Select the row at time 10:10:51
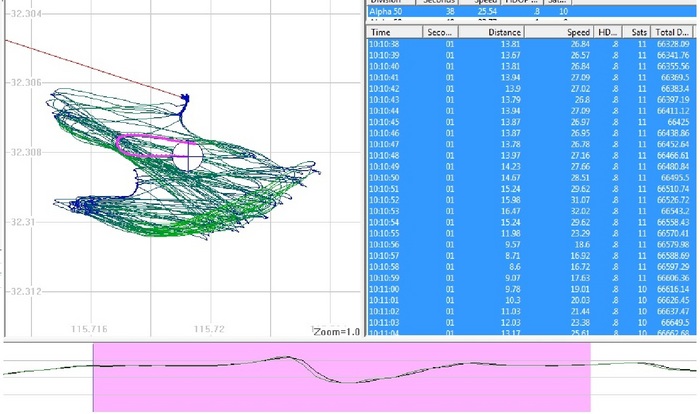Screen dimensions: 700x414 [531, 189]
